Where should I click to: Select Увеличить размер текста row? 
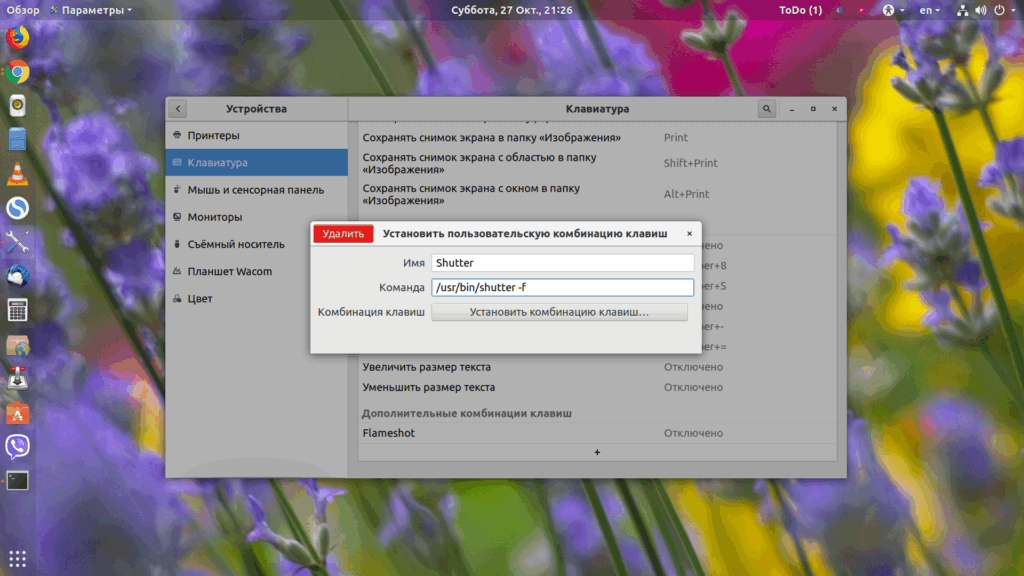click(x=598, y=367)
